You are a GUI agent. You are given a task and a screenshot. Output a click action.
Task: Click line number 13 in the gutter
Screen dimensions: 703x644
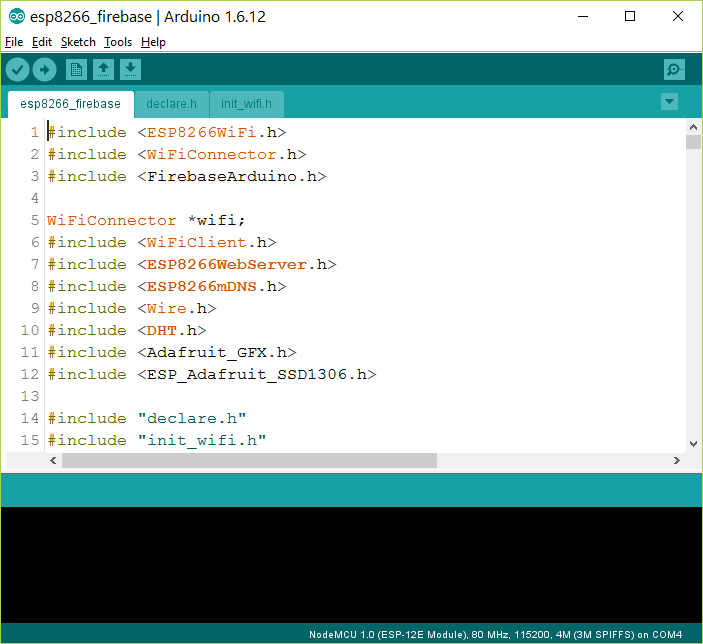coord(30,396)
